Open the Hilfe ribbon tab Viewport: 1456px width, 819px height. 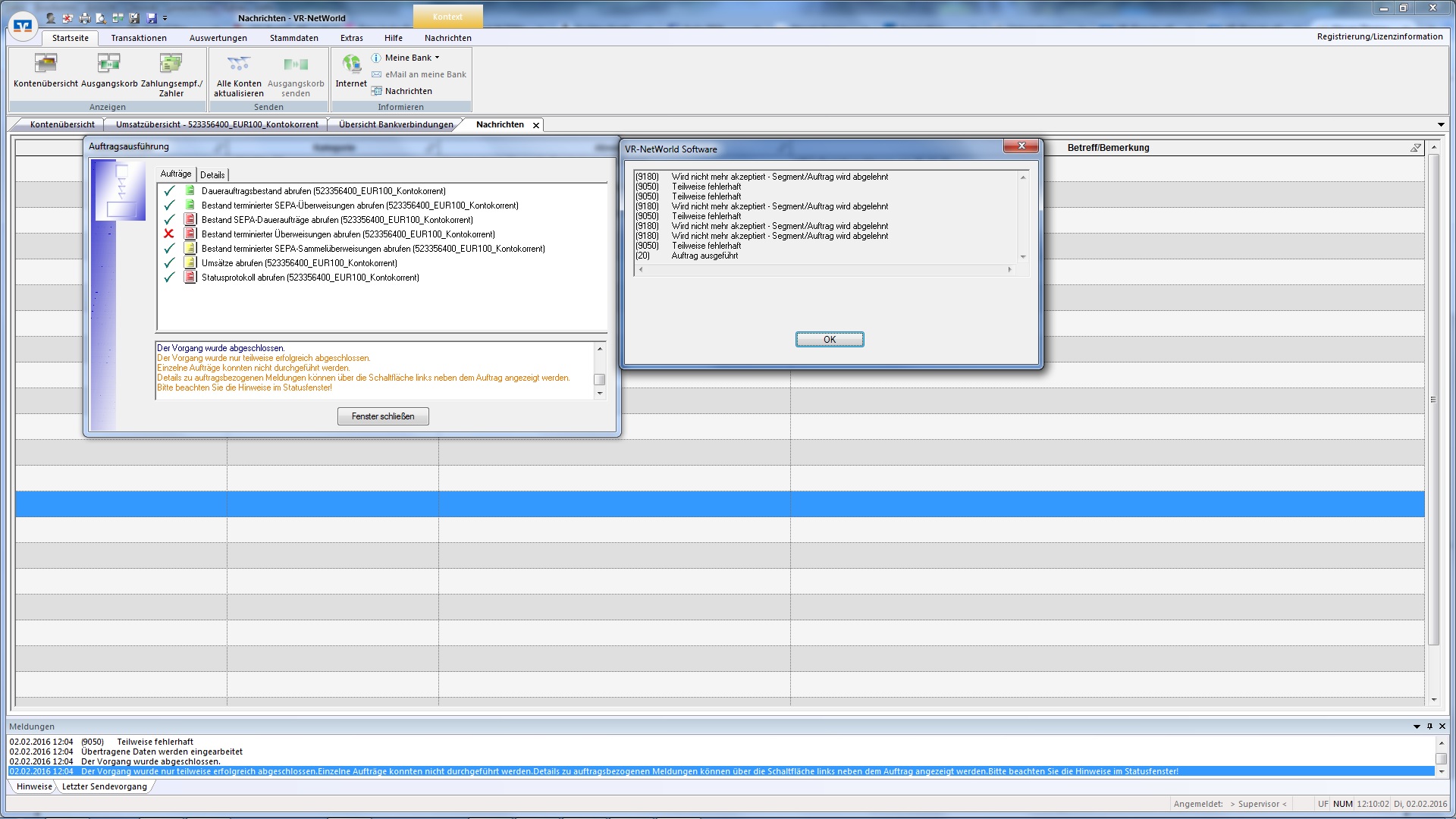click(x=394, y=38)
